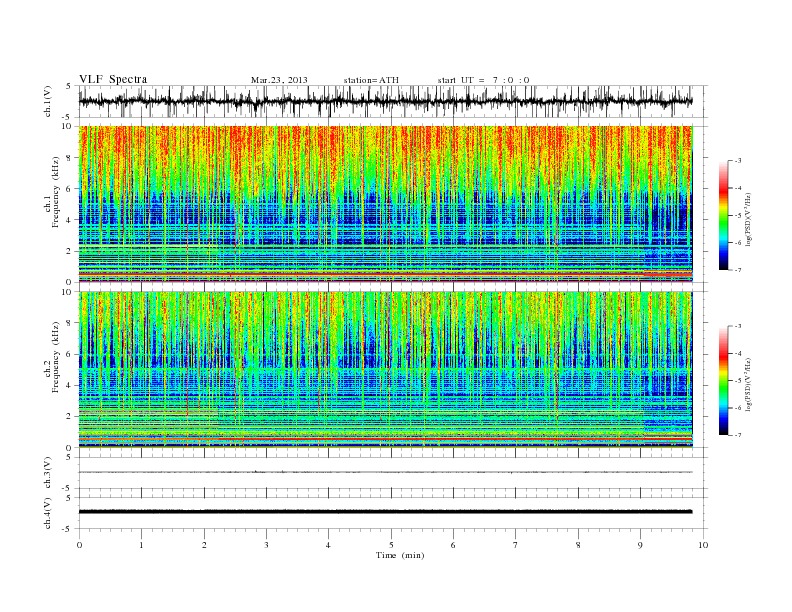Click the "5" volt tick of ch.1(V) panel
This screenshot has height=612, width=792.
click(x=69, y=86)
